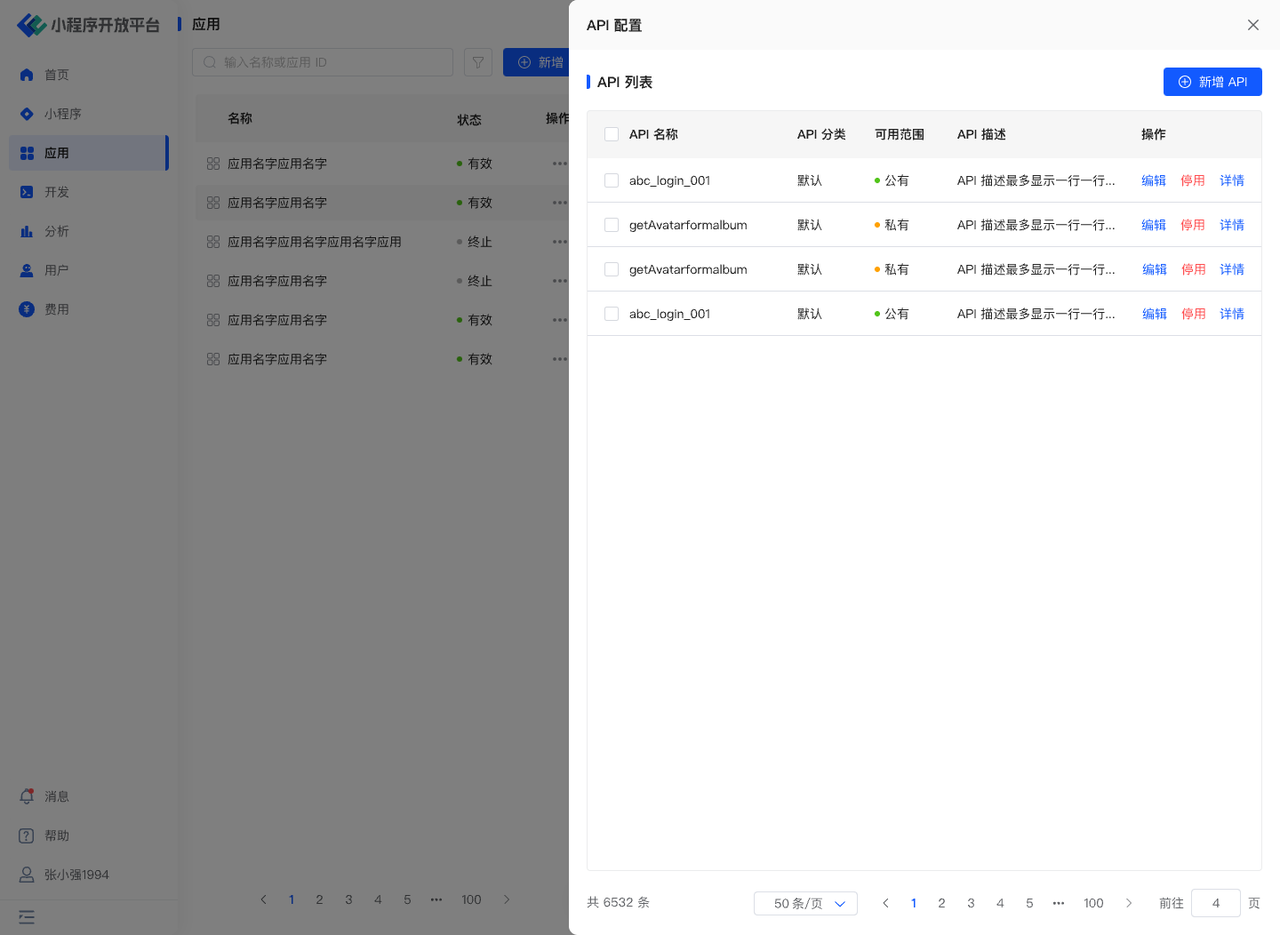This screenshot has height=935, width=1280.
Task: Toggle the select-all checkbox in API table header
Action: click(612, 134)
